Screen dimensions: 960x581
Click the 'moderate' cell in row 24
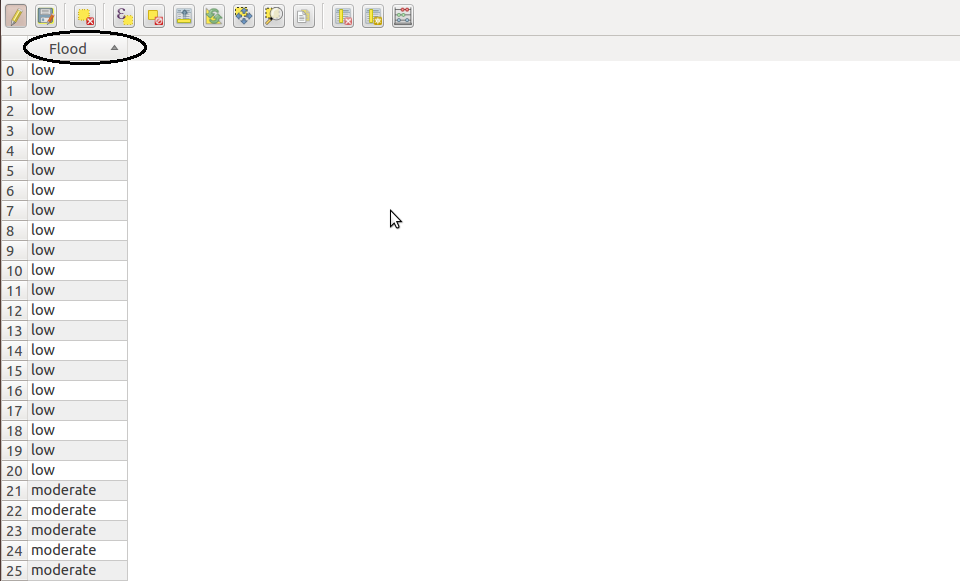pos(78,550)
